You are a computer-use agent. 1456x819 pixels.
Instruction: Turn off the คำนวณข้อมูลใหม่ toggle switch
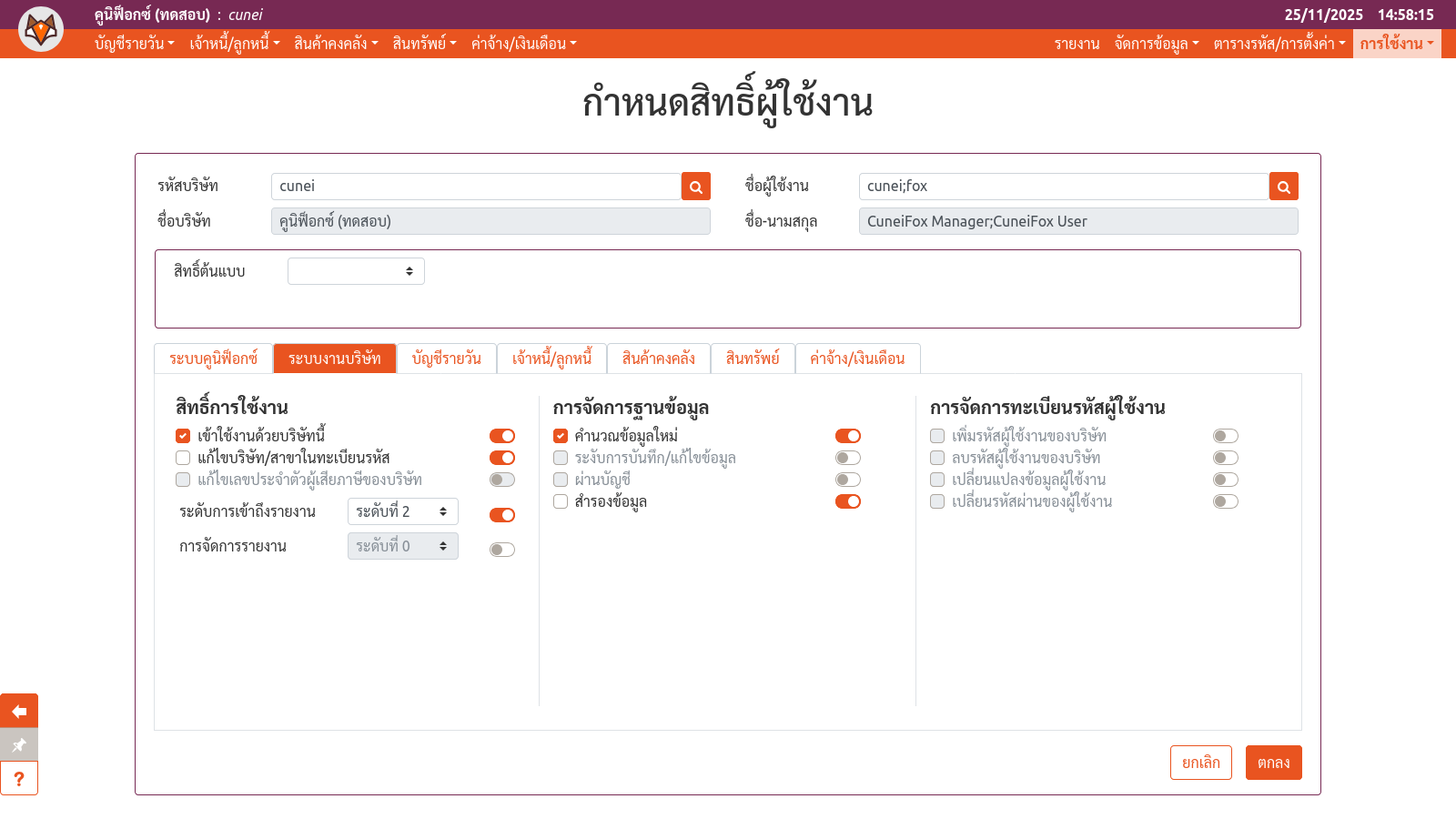tap(847, 436)
